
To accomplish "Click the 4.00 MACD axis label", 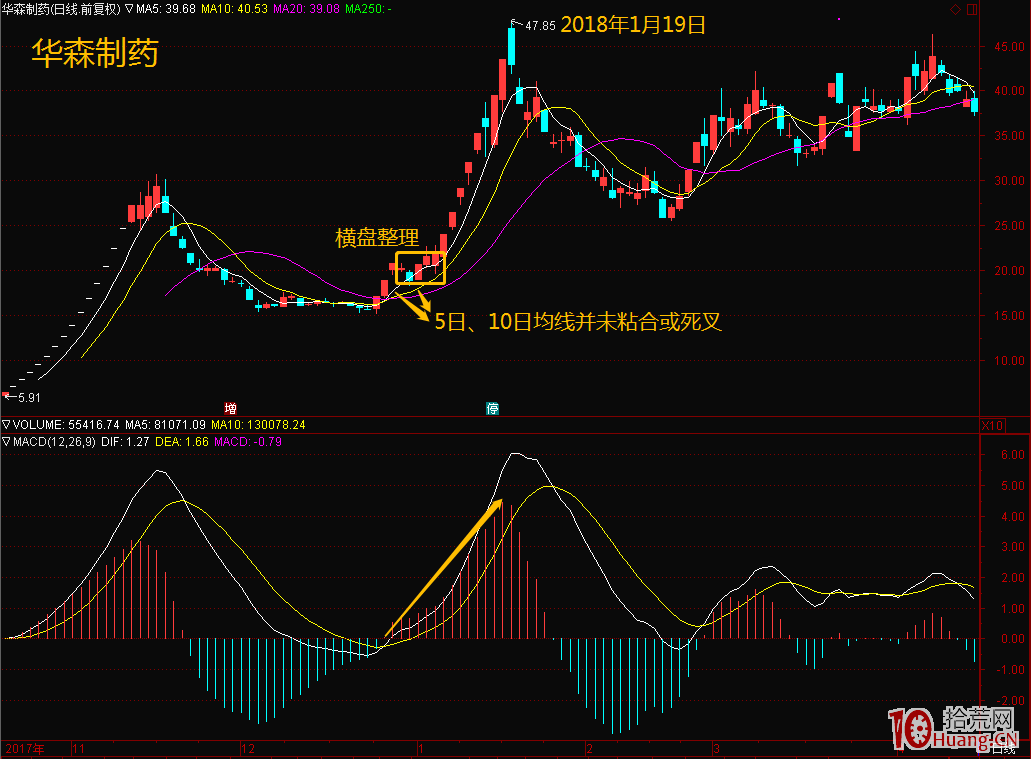I will click(1013, 517).
